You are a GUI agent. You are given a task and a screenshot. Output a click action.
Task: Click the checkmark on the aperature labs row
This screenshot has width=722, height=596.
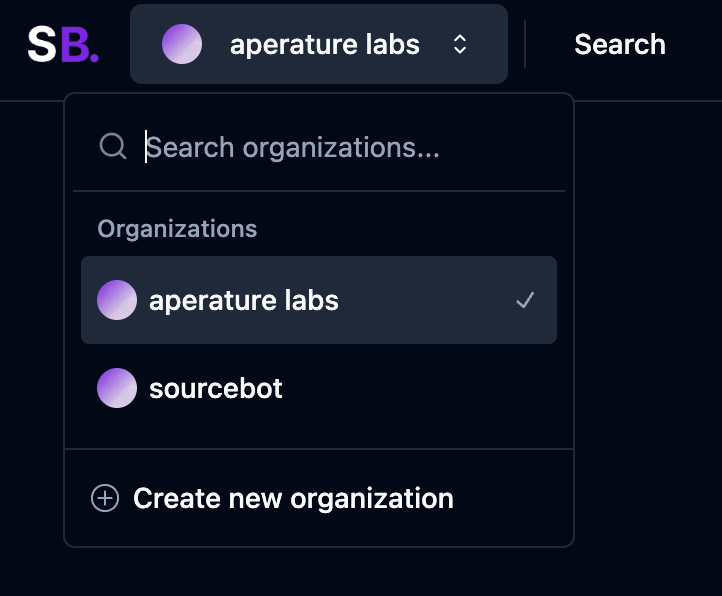pos(525,300)
